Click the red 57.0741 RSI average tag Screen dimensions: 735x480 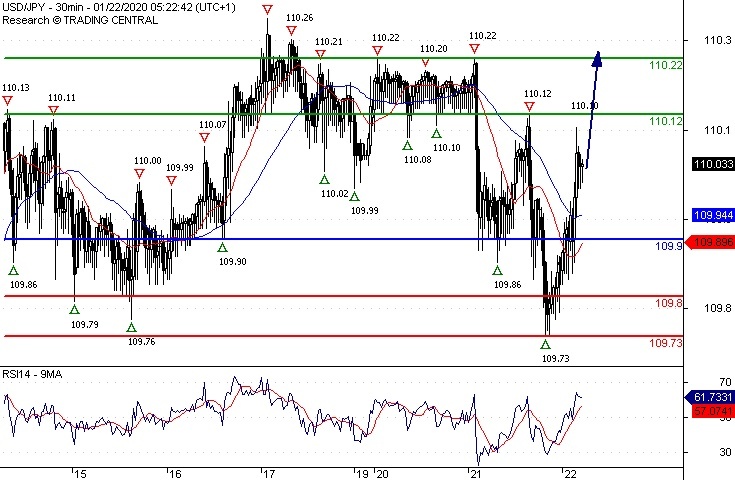coord(713,411)
